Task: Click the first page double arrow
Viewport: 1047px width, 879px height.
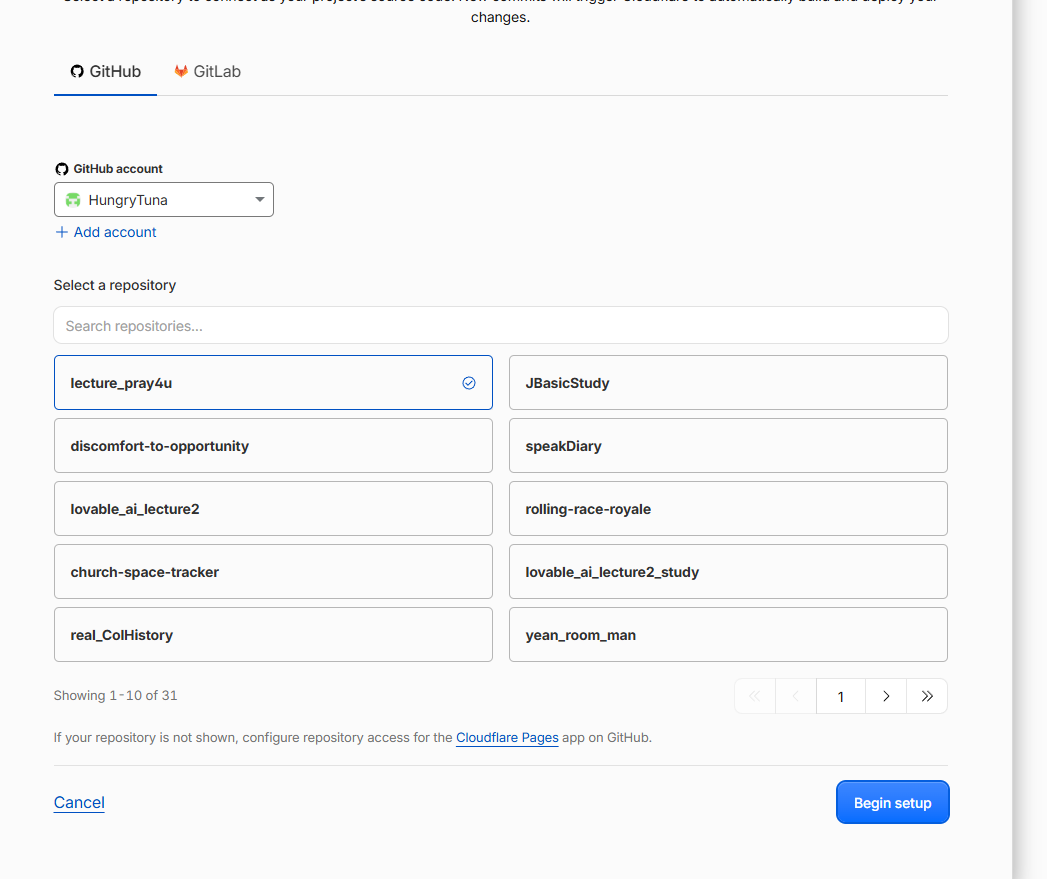Action: [755, 696]
